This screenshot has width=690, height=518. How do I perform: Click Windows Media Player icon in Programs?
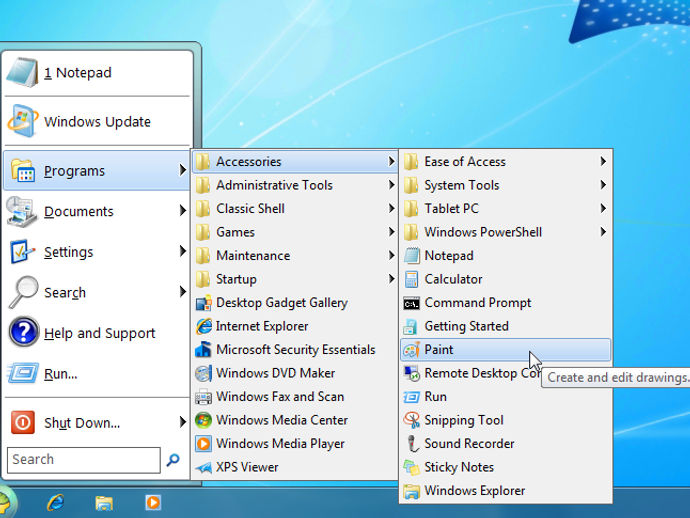(203, 444)
